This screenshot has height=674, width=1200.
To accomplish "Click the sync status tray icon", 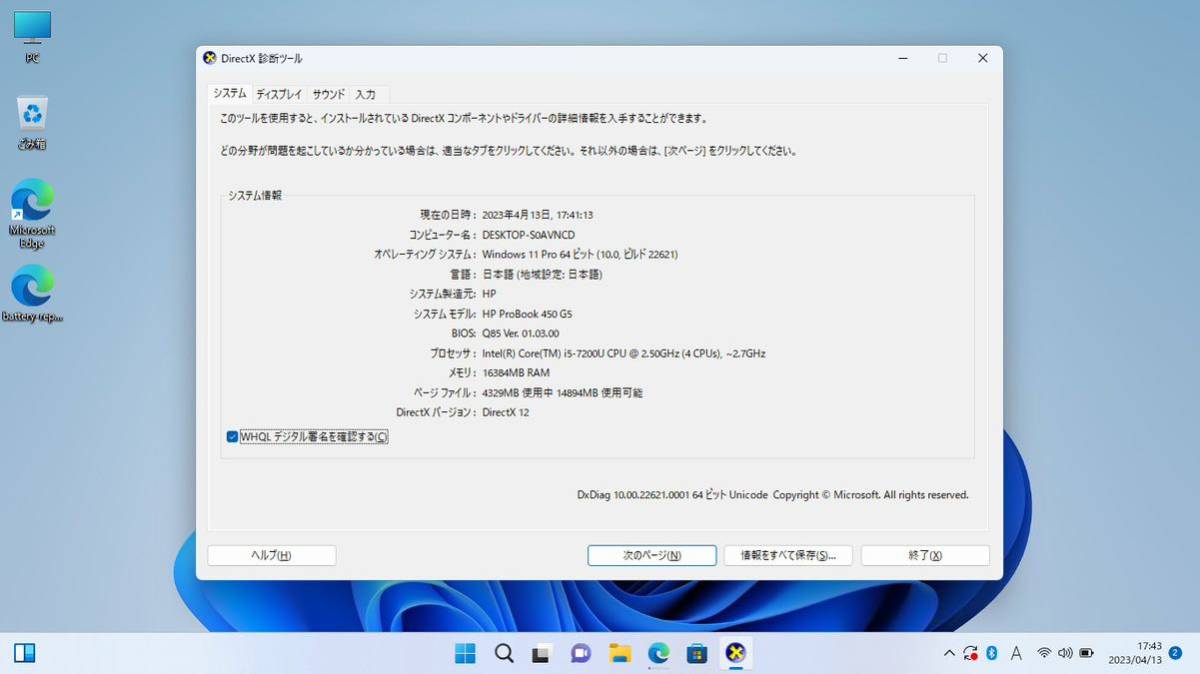I will 970,653.
